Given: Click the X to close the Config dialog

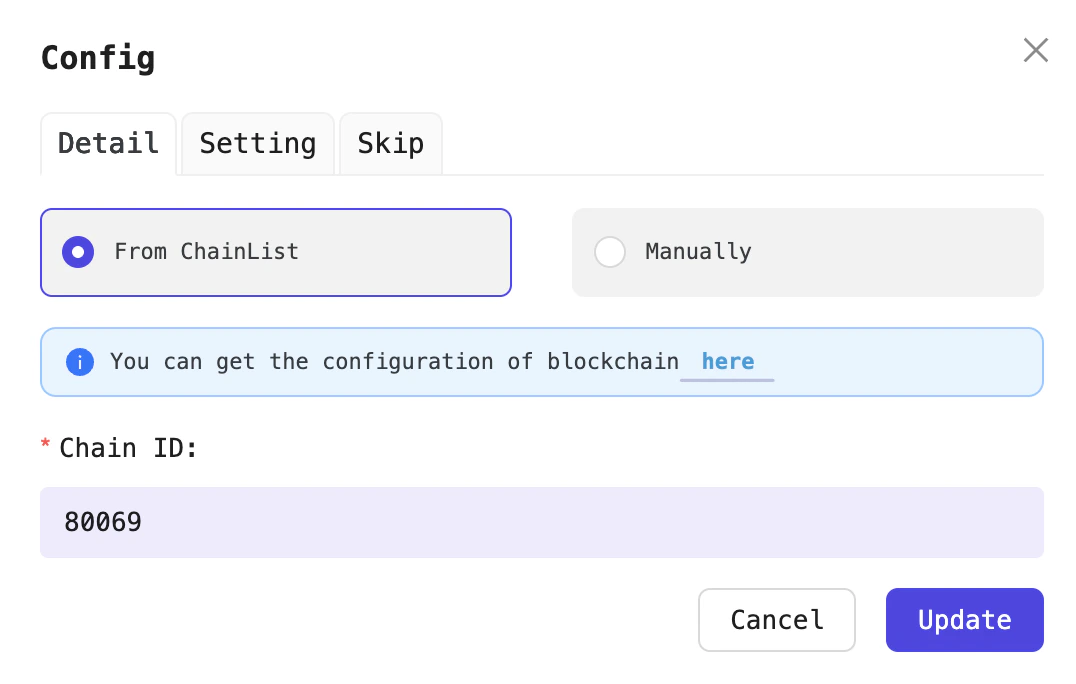Looking at the screenshot, I should [1035, 50].
